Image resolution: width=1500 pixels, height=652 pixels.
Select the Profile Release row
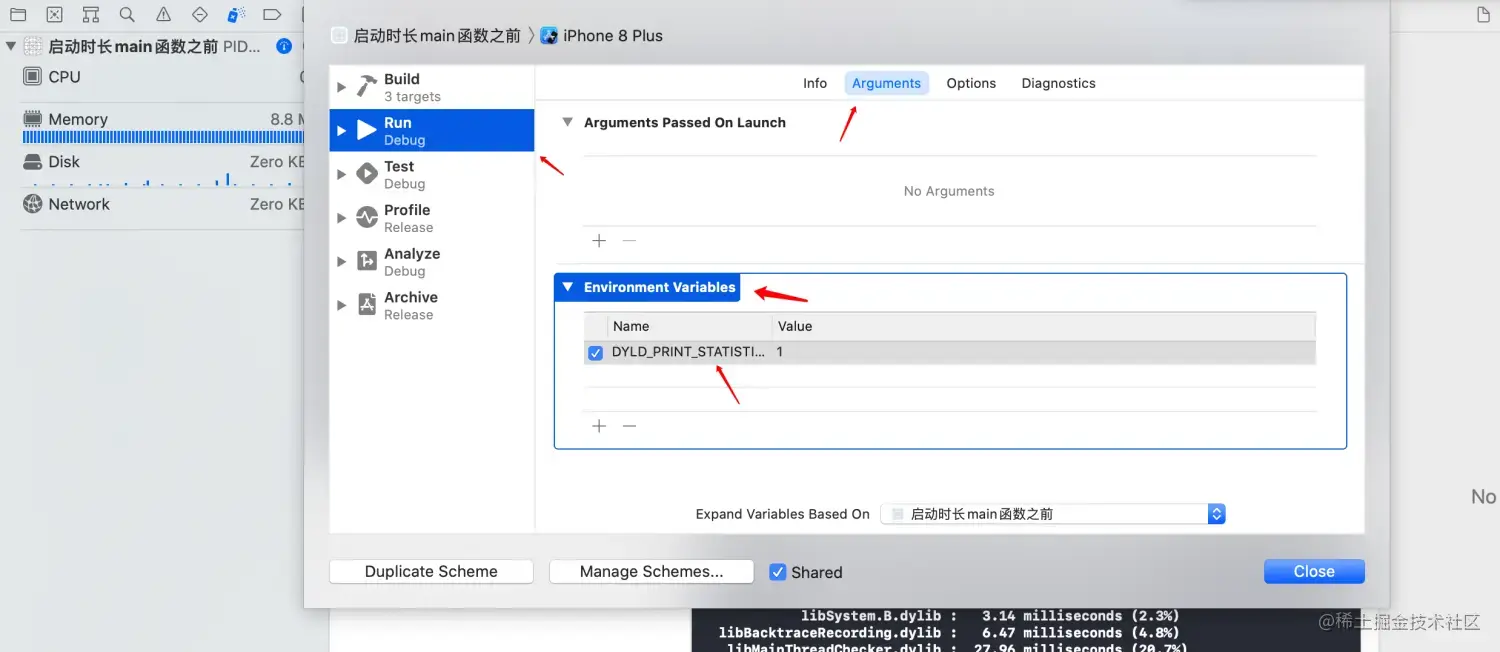(x=432, y=218)
